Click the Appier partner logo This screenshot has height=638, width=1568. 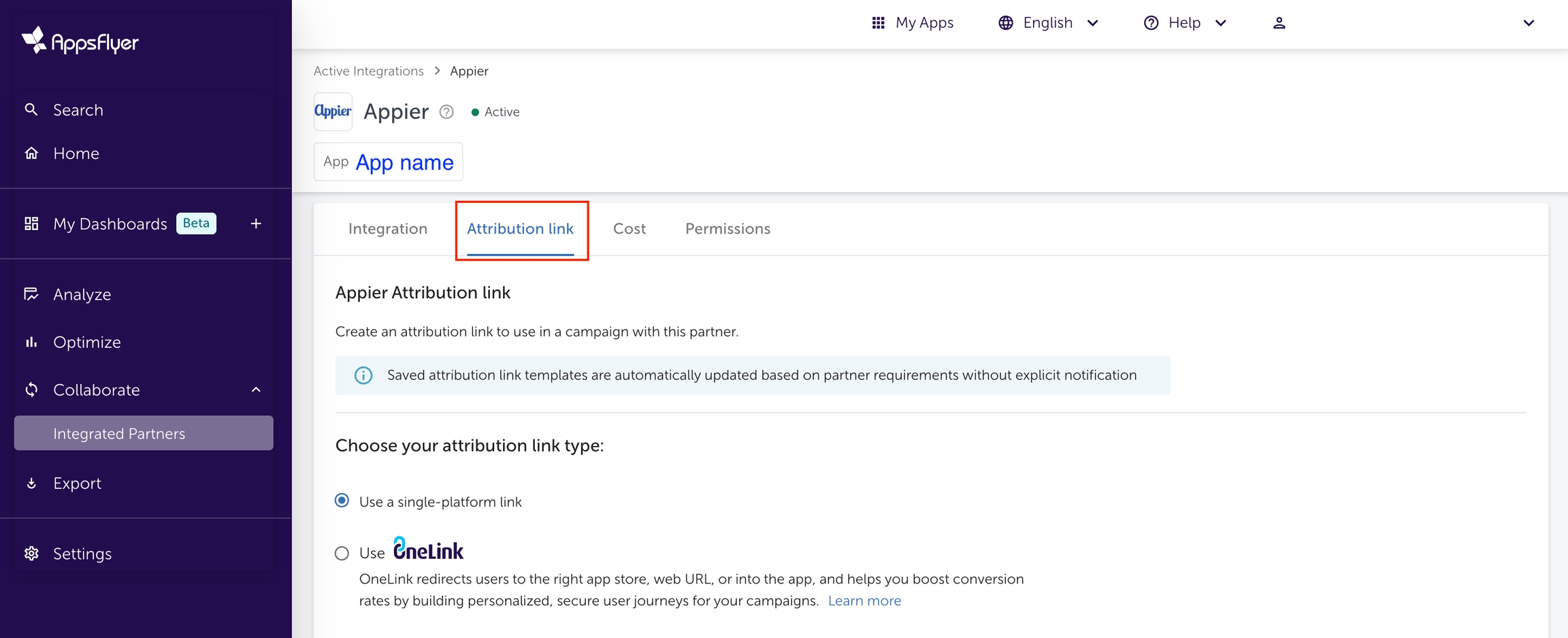pos(333,112)
